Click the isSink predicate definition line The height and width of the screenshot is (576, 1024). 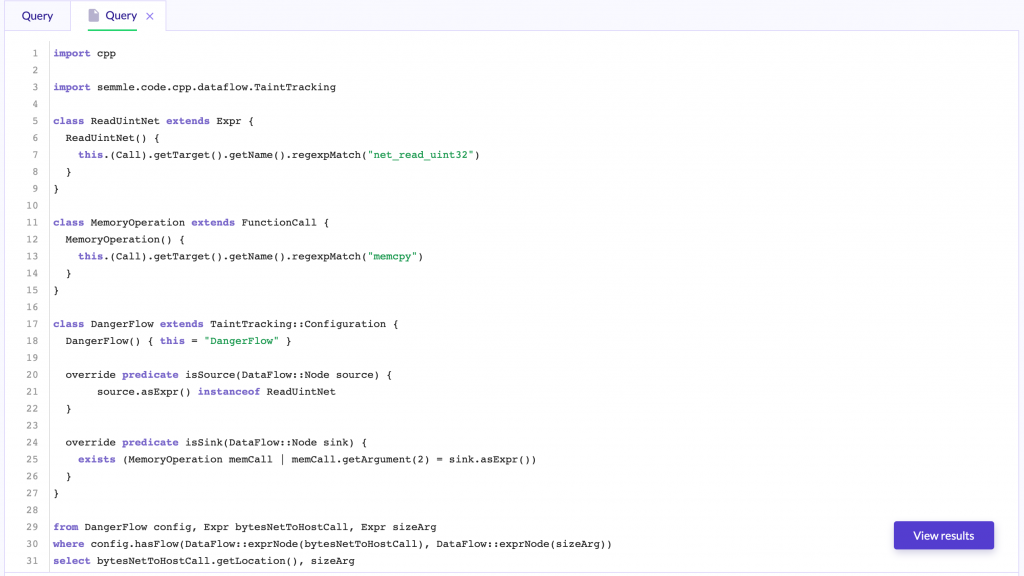tap(217, 442)
